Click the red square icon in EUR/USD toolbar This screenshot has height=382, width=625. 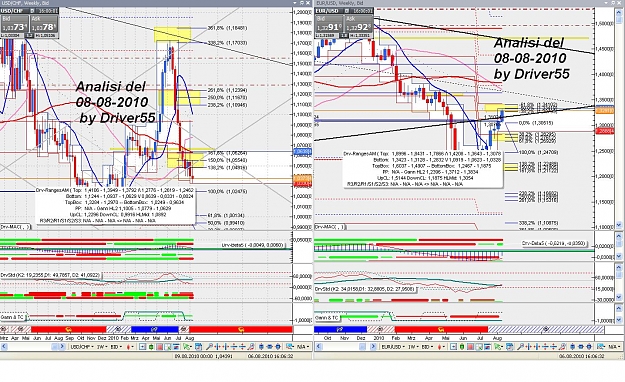pyautogui.click(x=470, y=347)
